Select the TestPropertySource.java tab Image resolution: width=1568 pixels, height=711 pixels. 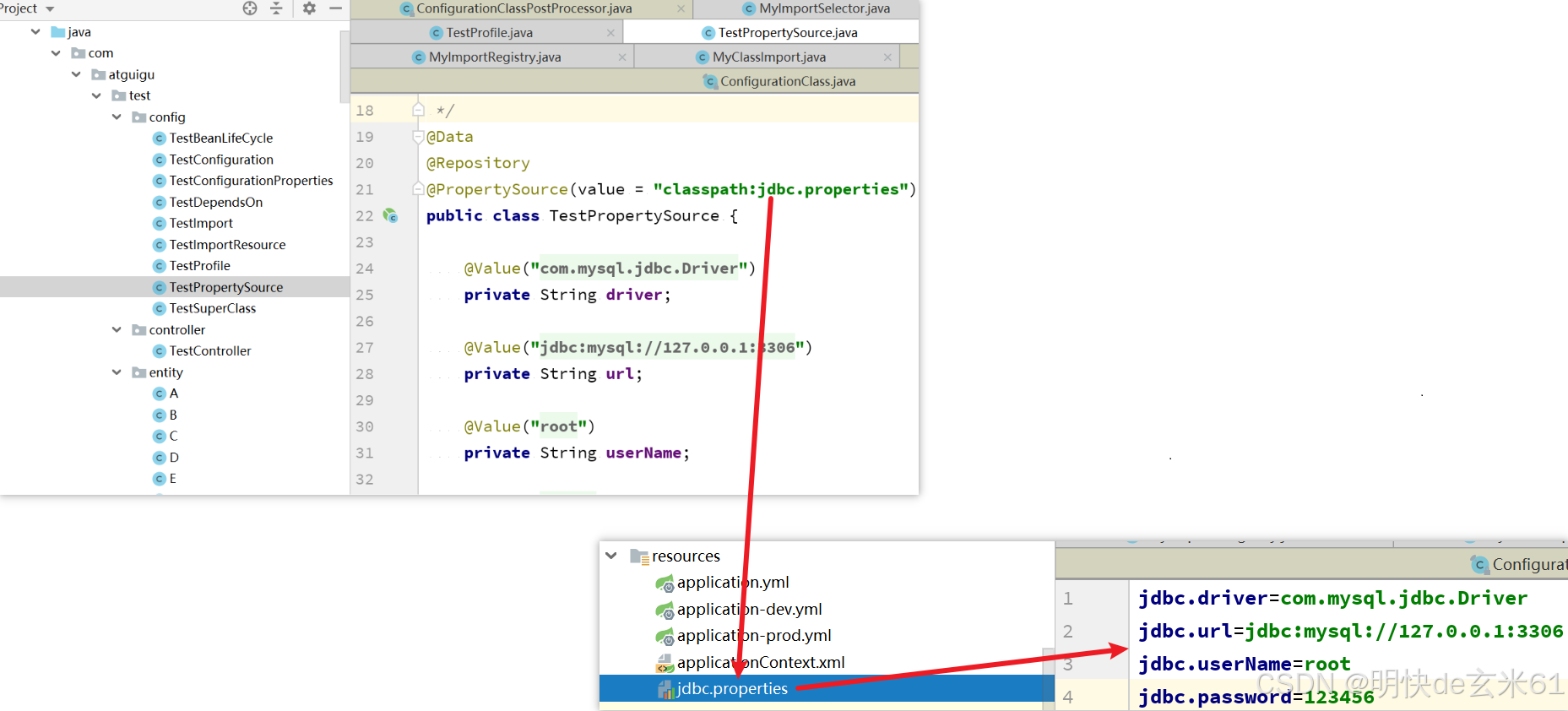[779, 33]
